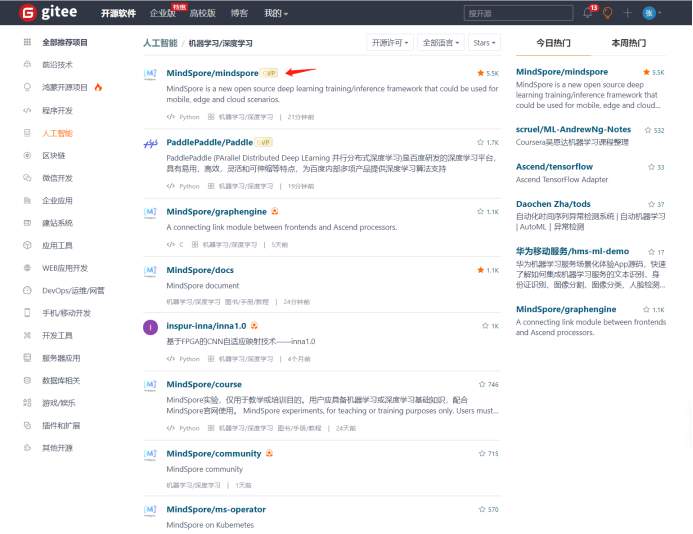
Task: Click the lightbulb icon in header
Action: pyautogui.click(x=608, y=13)
